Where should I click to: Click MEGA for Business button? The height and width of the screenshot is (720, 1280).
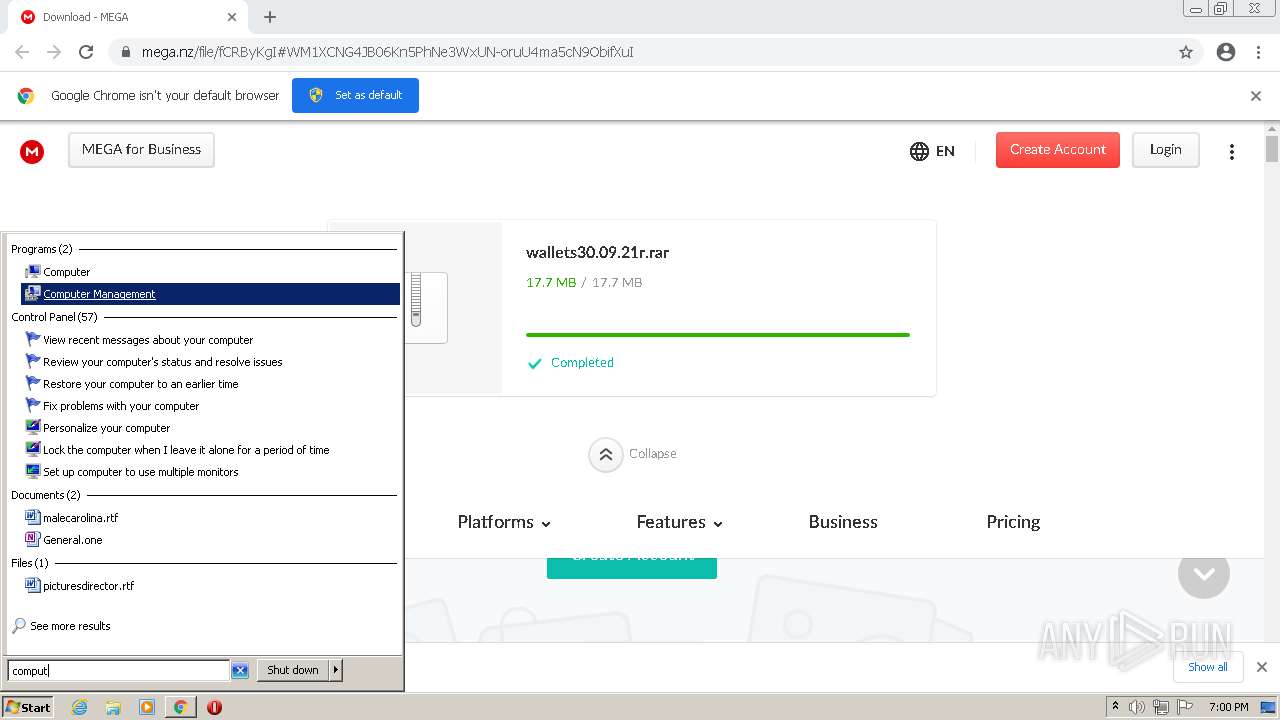click(x=141, y=150)
